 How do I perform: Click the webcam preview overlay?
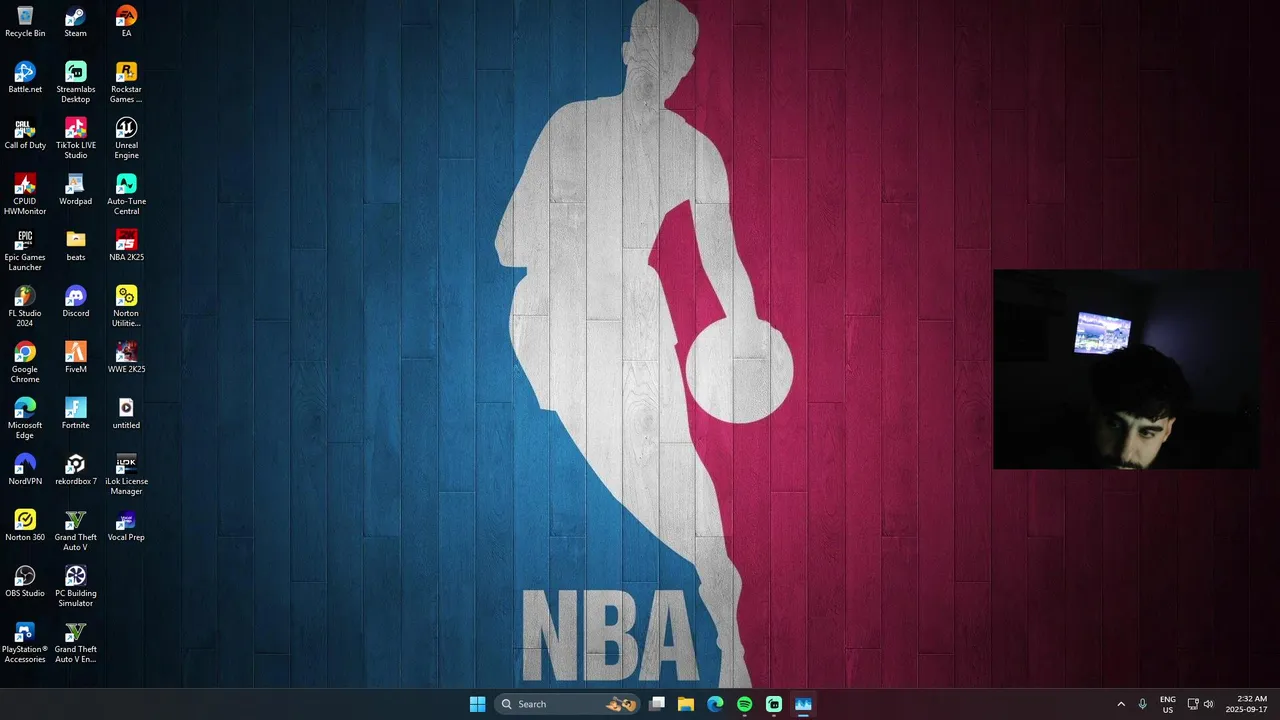[1126, 369]
